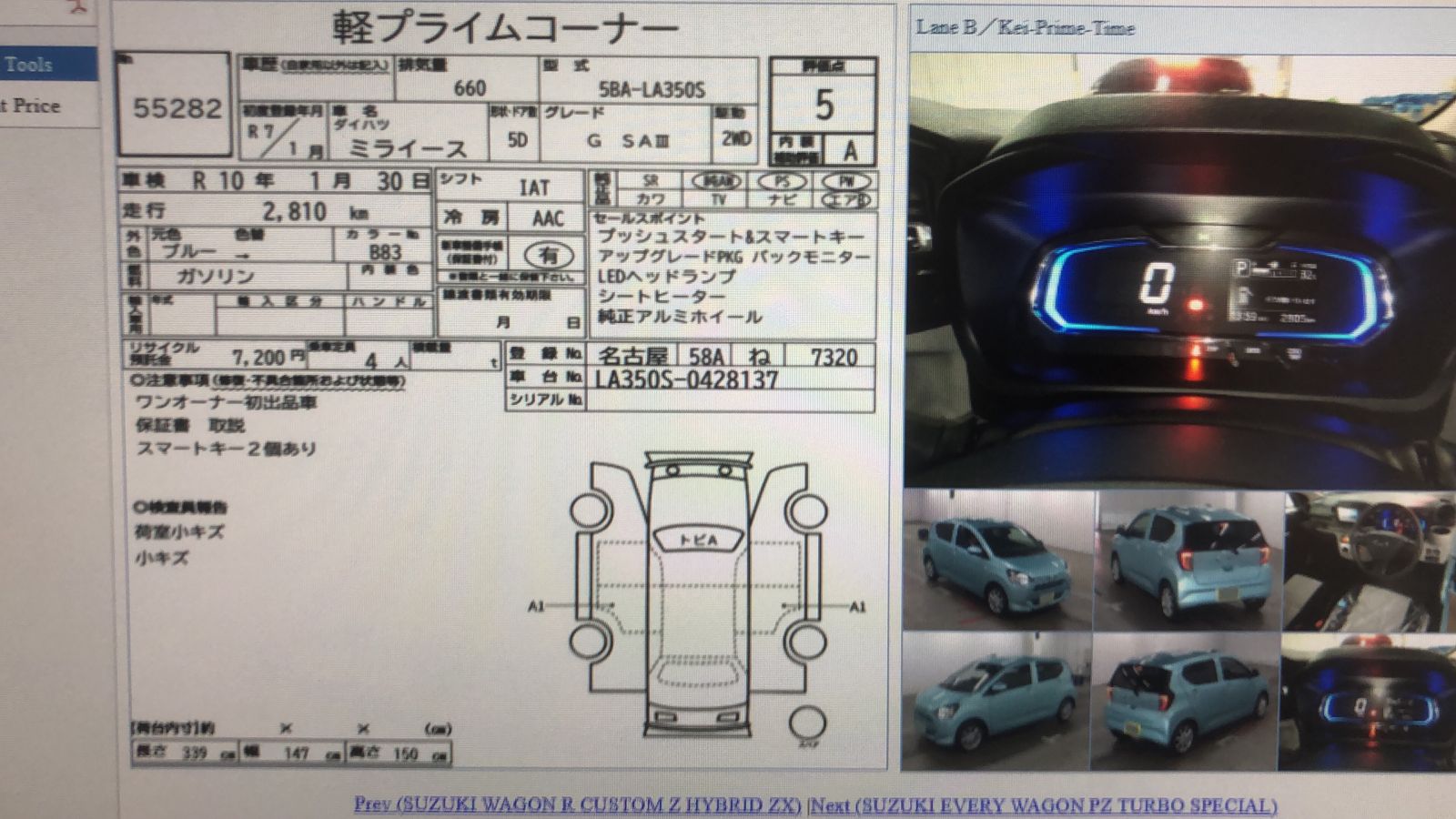Click the circled 有 mark on sheet
Image resolution: width=1456 pixels, height=819 pixels.
pos(548,256)
